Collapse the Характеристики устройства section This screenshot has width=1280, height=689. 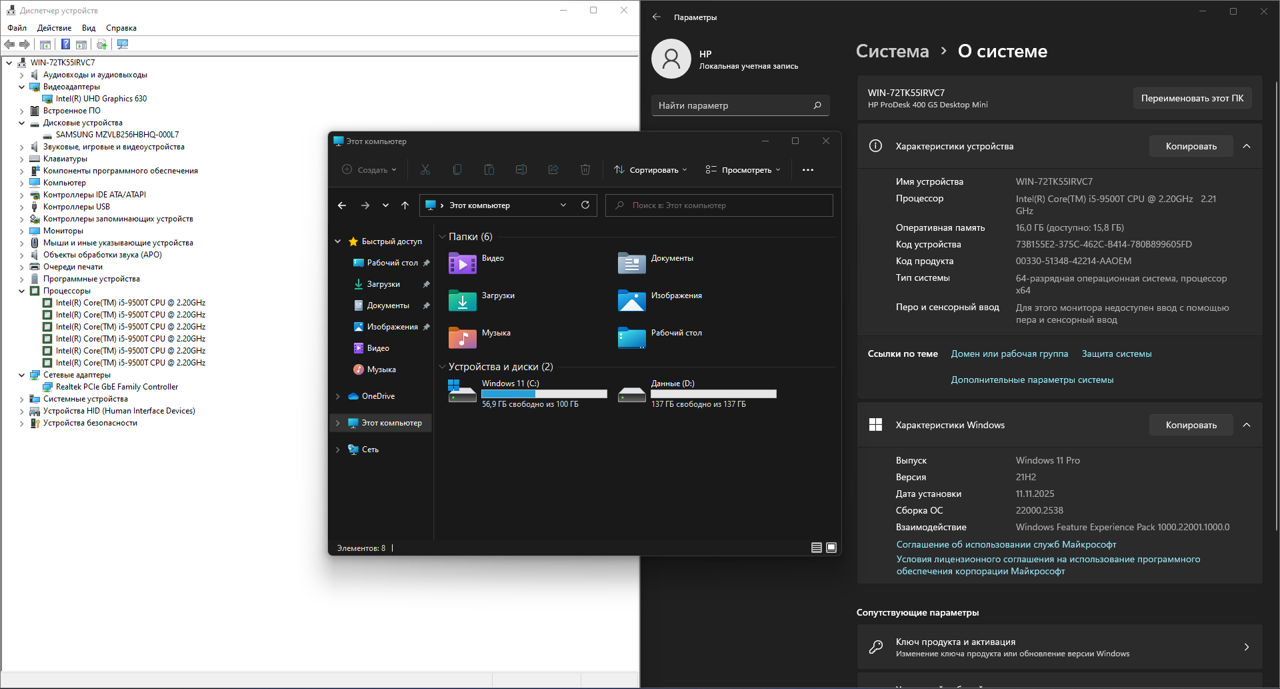[1246, 146]
